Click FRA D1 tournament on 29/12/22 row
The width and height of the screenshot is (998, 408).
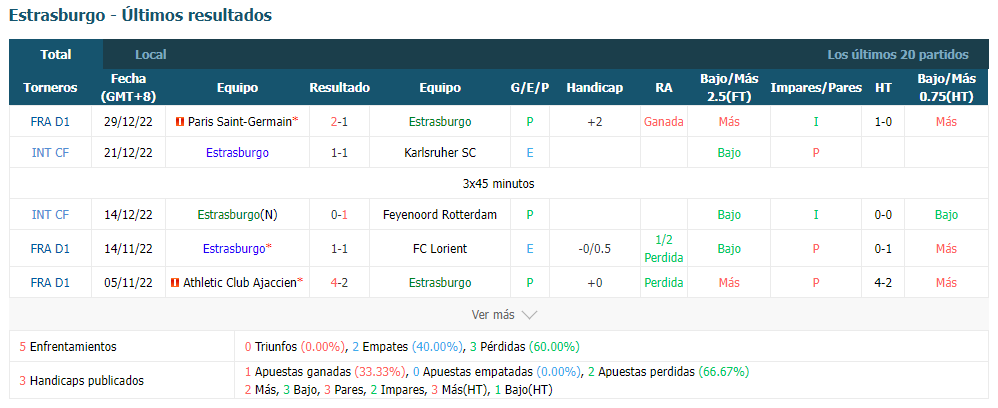50,122
